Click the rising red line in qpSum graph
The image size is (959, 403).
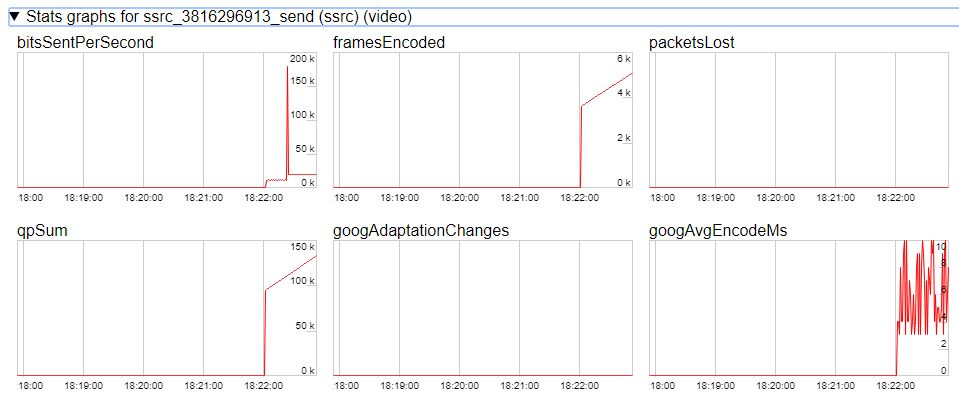pyautogui.click(x=290, y=273)
